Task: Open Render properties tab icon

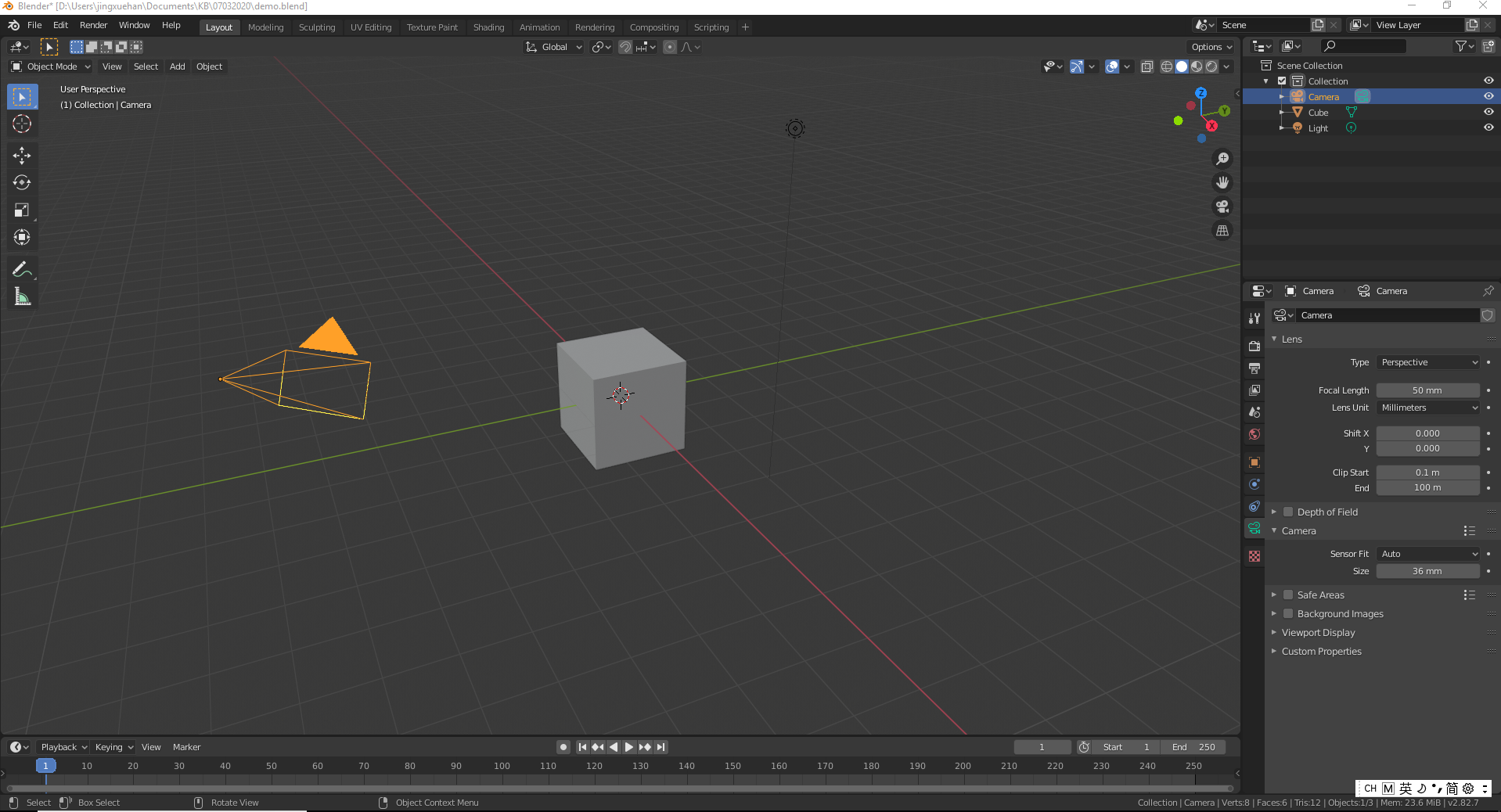Action: pos(1254,346)
